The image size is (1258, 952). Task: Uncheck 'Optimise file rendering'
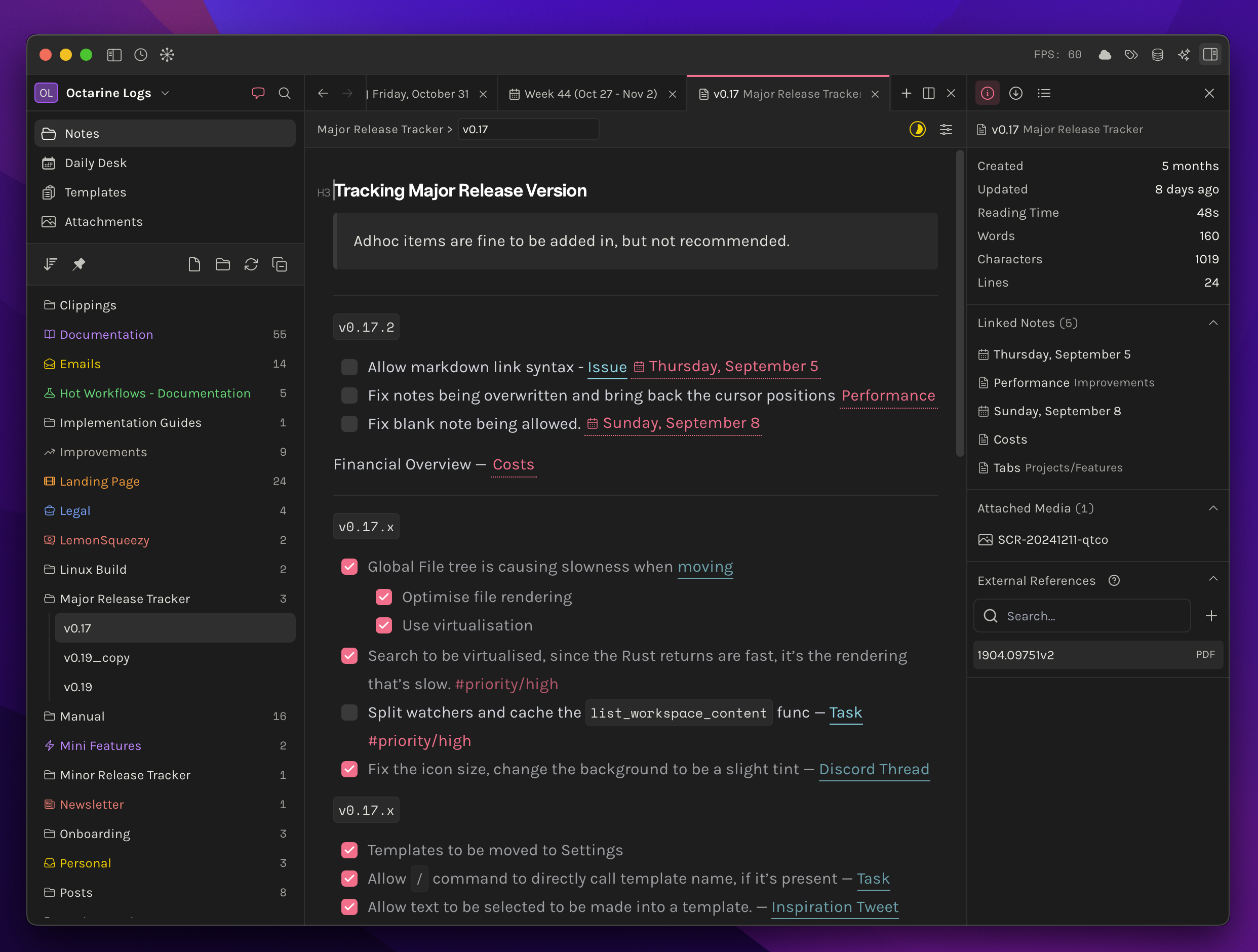pos(384,597)
